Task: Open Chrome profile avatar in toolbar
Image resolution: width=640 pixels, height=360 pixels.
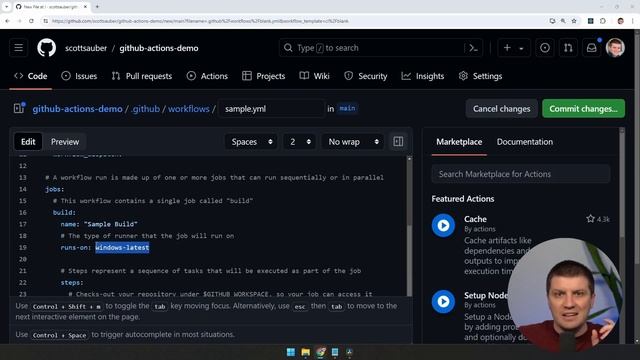Action: pos(620,21)
